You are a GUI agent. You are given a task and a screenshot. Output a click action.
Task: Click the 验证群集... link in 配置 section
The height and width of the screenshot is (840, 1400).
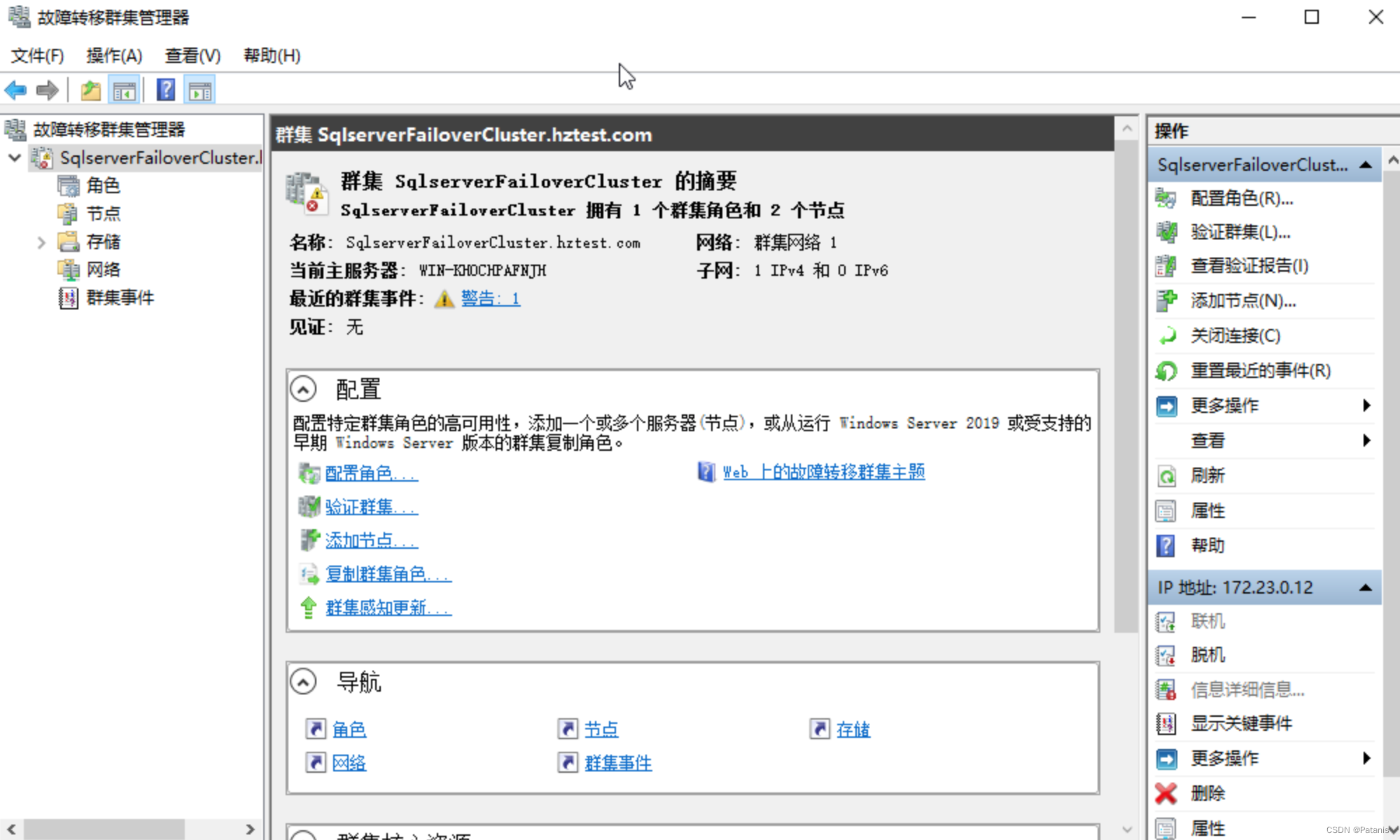tap(372, 507)
